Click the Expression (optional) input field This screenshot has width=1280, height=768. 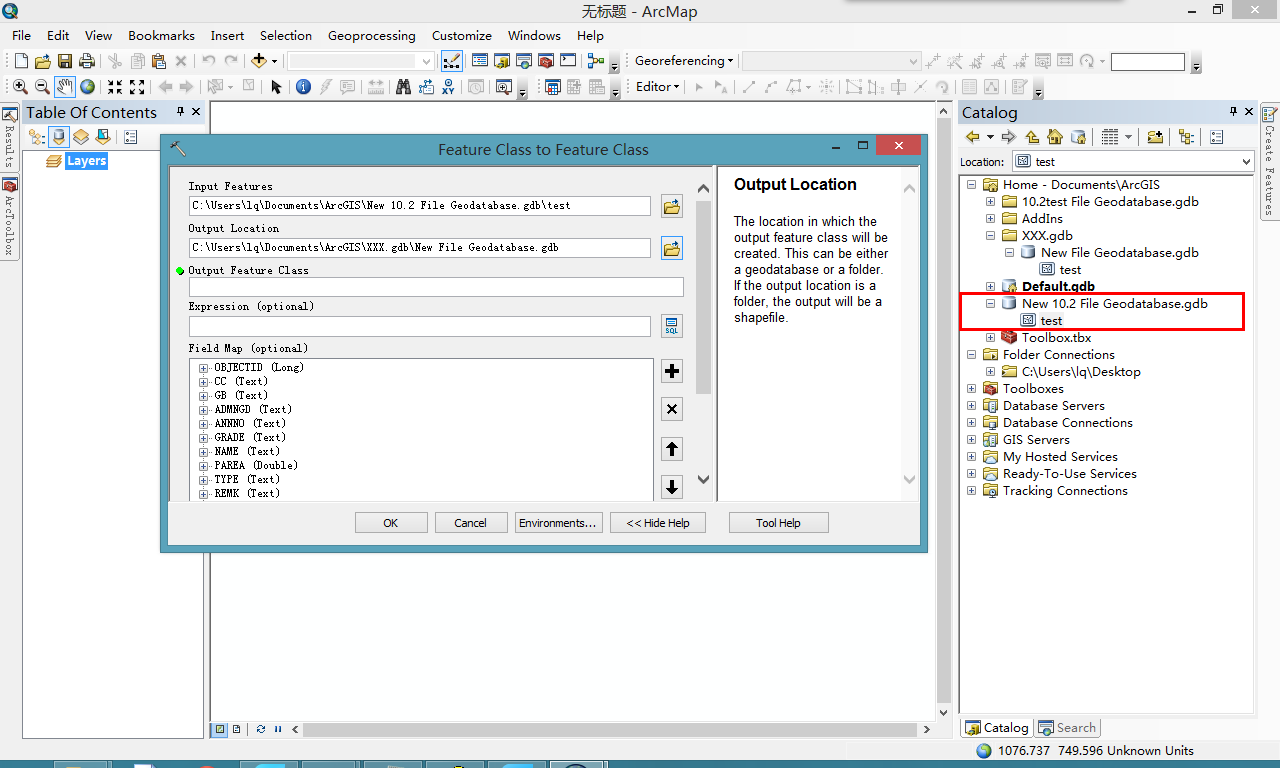[x=420, y=326]
